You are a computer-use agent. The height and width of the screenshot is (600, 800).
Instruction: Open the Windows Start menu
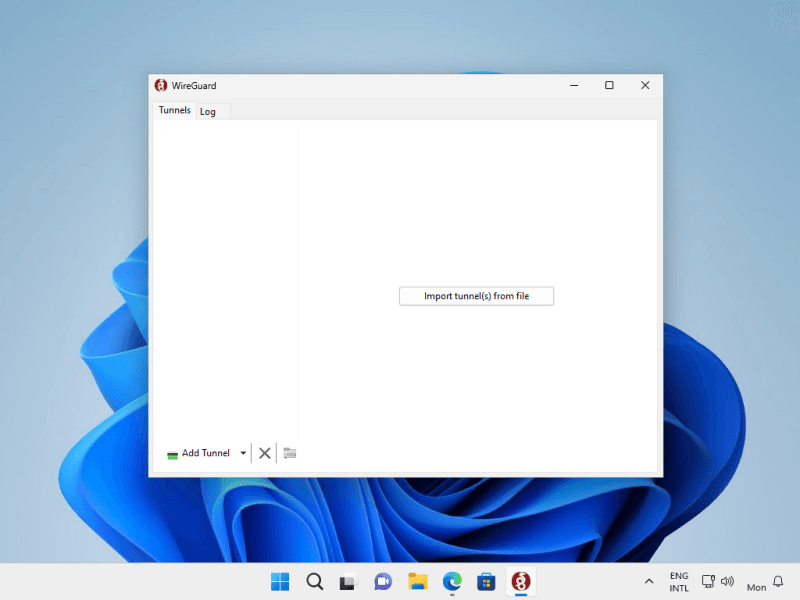click(280, 581)
